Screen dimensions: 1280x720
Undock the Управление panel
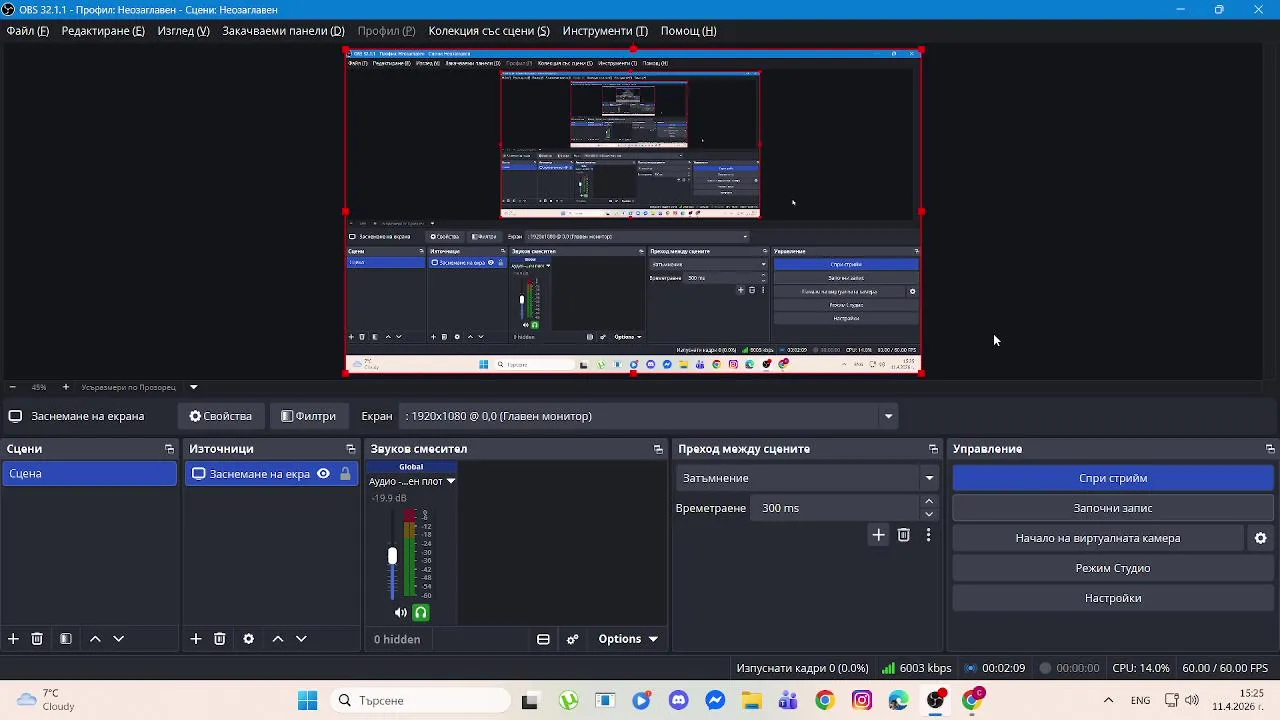pyautogui.click(x=1270, y=449)
